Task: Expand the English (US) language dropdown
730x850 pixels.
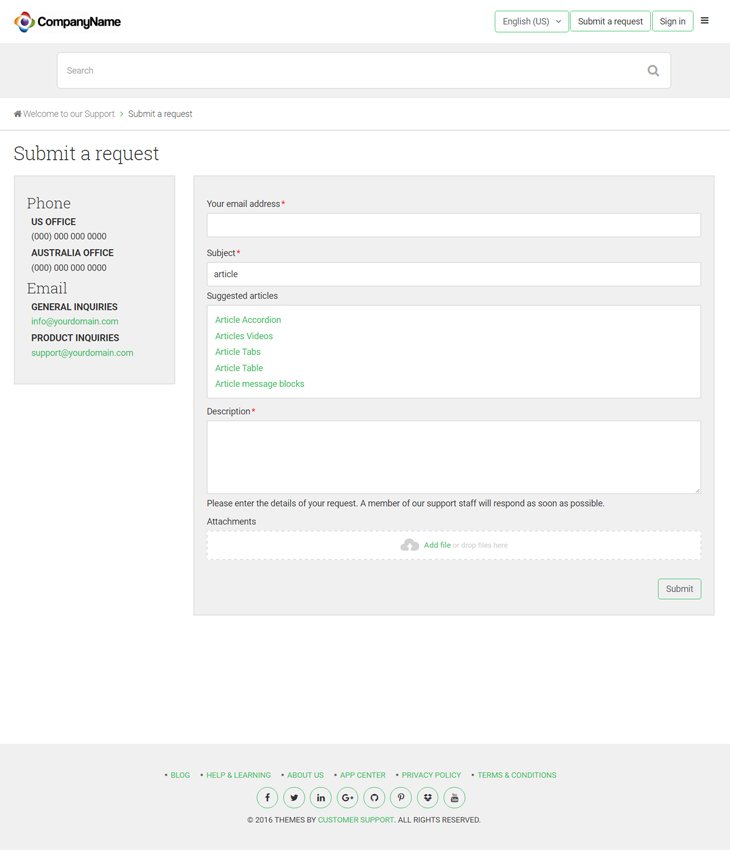Action: [531, 21]
